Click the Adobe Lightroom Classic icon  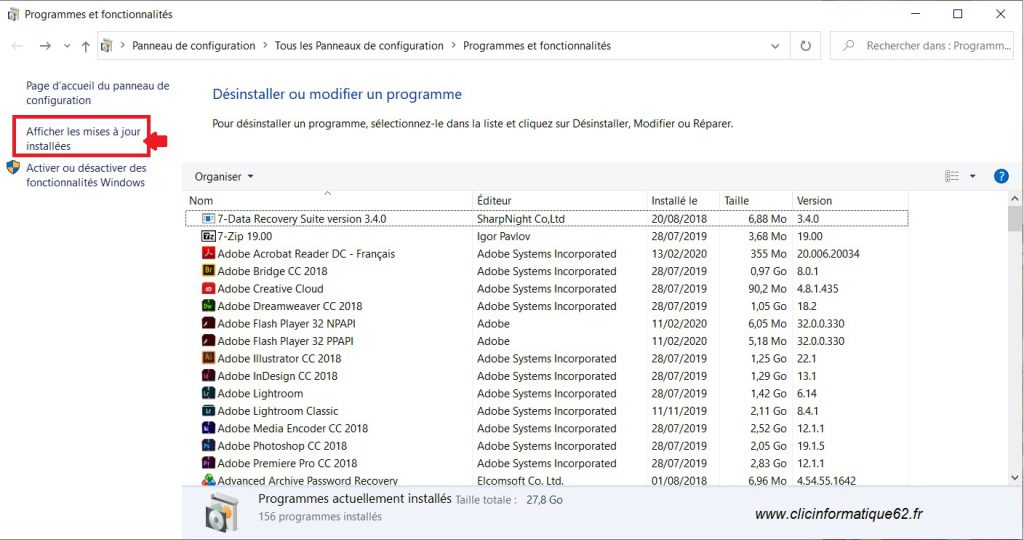pos(208,411)
